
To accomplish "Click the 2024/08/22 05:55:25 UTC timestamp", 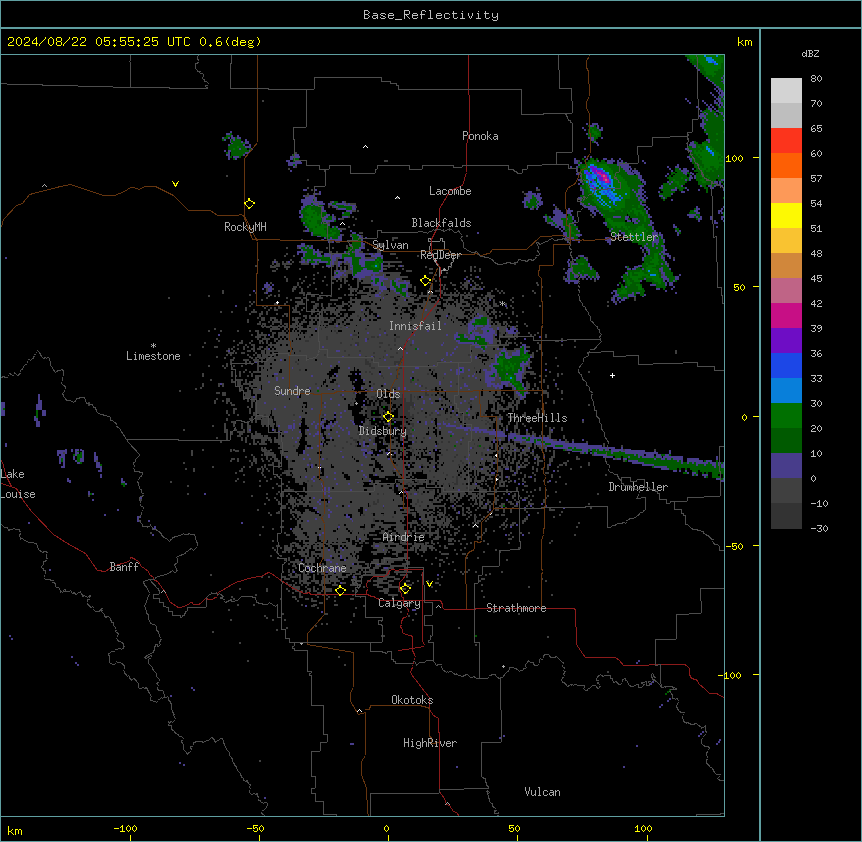I will coord(99,42).
